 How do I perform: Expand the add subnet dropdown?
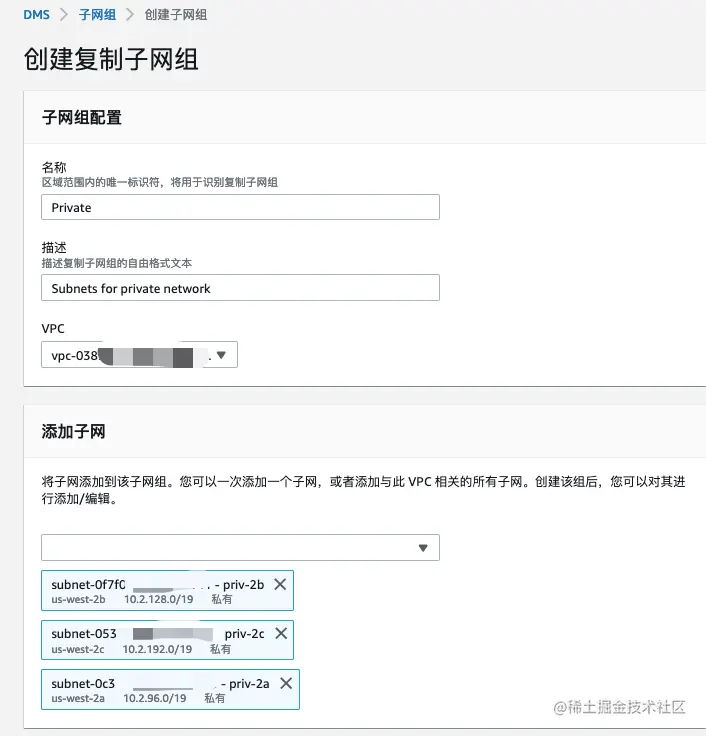(240, 547)
